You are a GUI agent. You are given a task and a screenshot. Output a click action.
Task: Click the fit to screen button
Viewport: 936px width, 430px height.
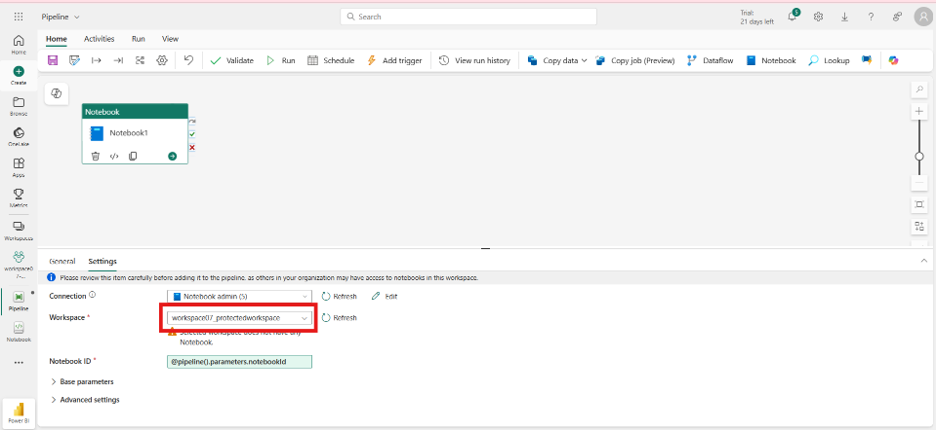[x=919, y=205]
